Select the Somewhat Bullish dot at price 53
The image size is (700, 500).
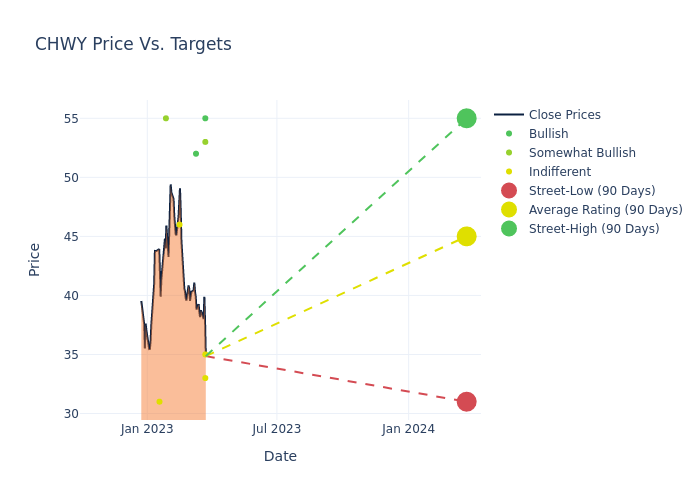click(x=205, y=142)
